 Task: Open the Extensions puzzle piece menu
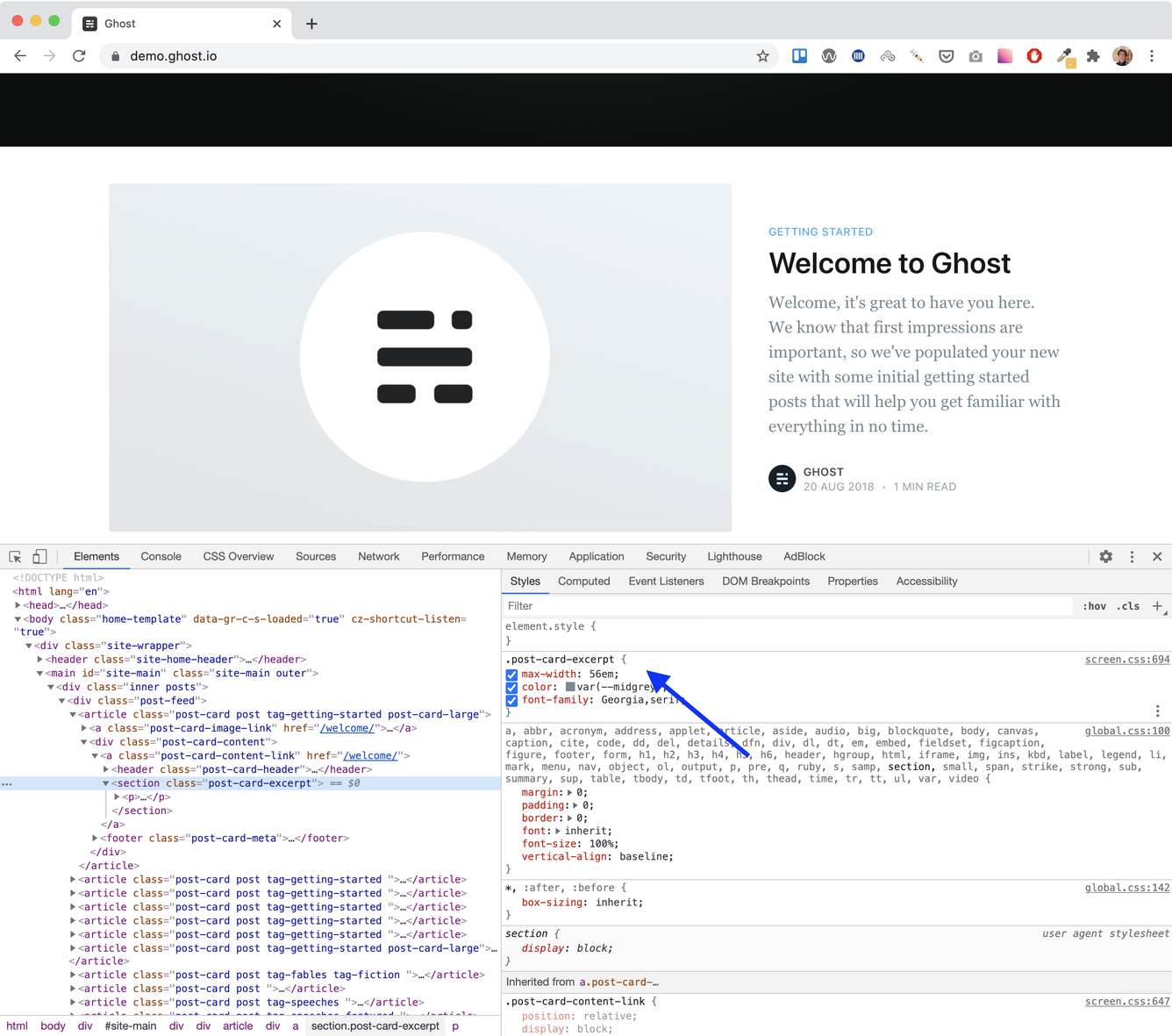1093,56
